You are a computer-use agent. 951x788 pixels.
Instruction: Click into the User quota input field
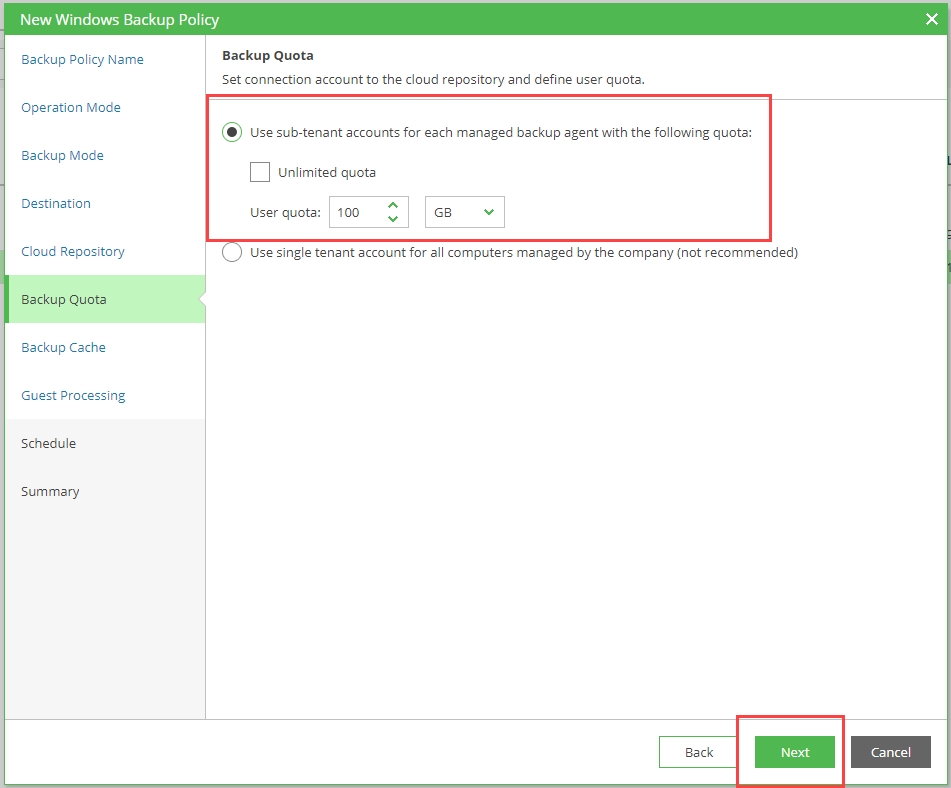356,212
